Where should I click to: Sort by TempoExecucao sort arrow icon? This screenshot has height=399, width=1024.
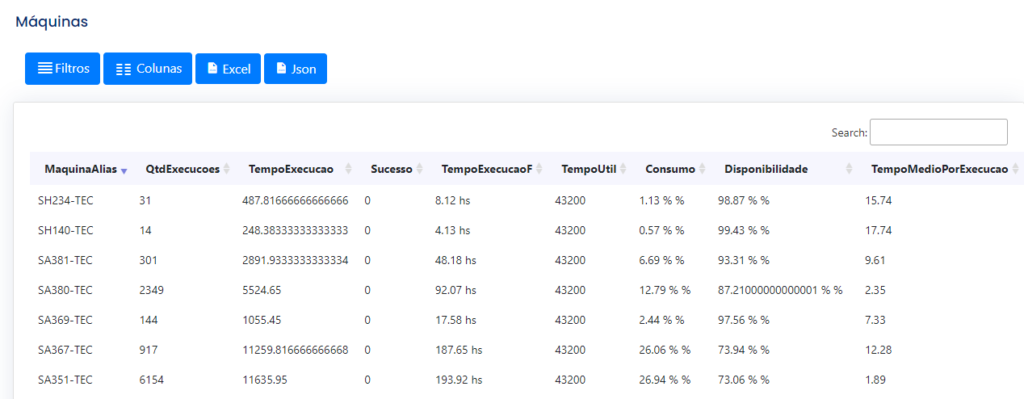pos(349,169)
